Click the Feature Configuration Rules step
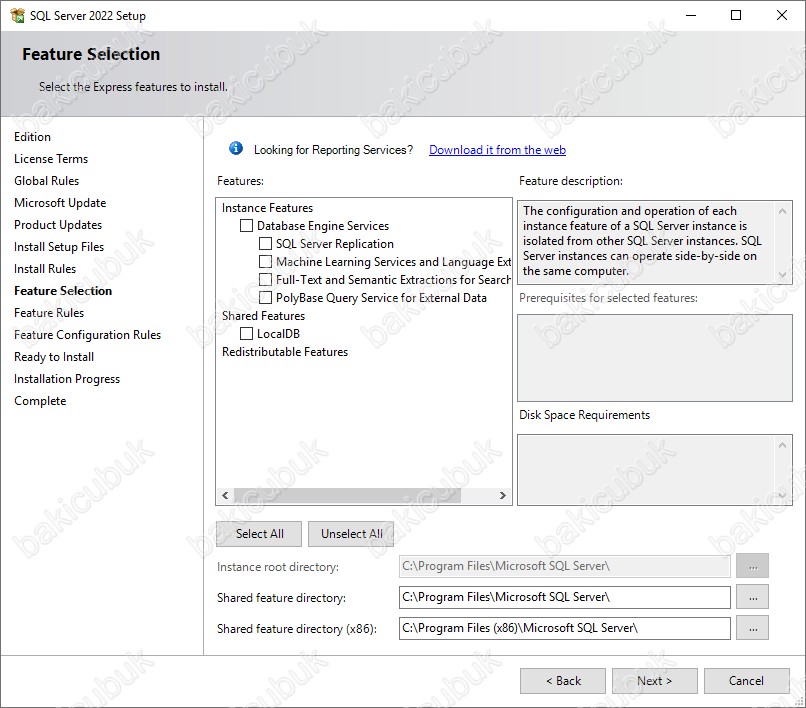Screen dimensions: 806x708 click(87, 335)
